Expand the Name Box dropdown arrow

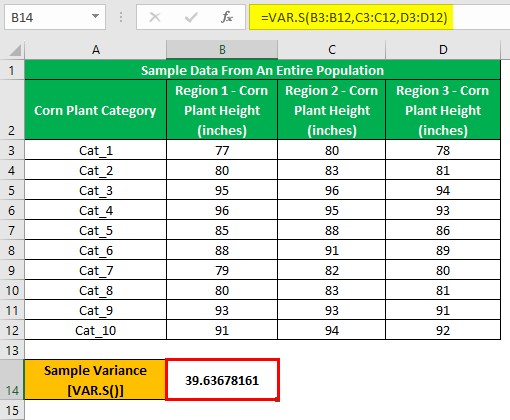click(95, 16)
